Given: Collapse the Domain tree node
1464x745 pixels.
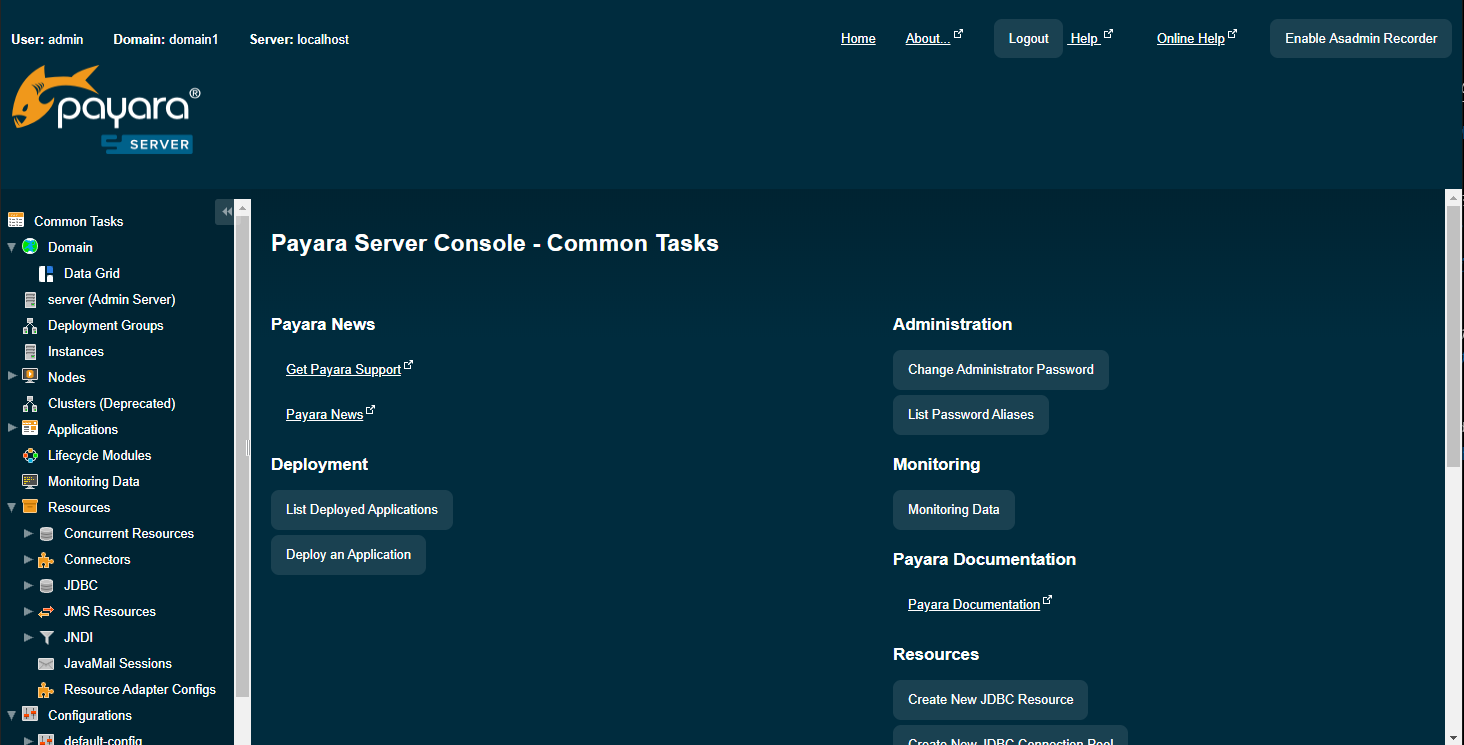Looking at the screenshot, I should (x=12, y=247).
